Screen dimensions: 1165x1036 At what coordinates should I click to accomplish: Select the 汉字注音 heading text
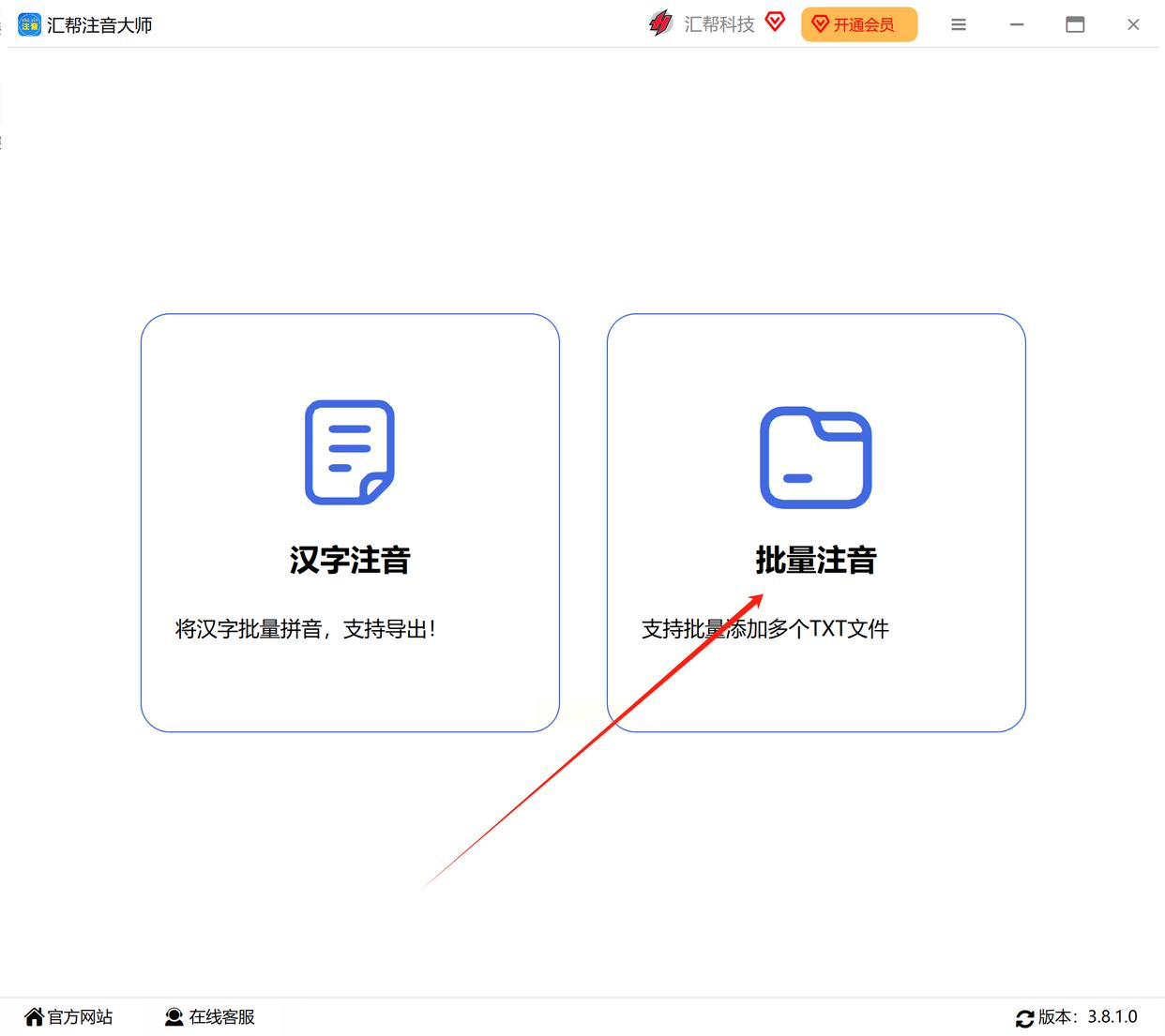(350, 560)
